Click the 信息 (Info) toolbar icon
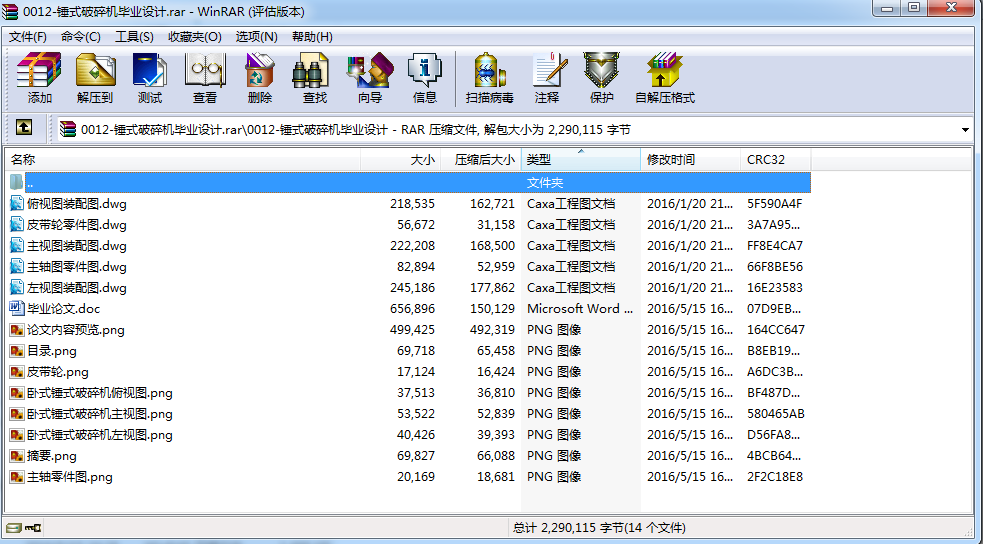 tap(424, 70)
